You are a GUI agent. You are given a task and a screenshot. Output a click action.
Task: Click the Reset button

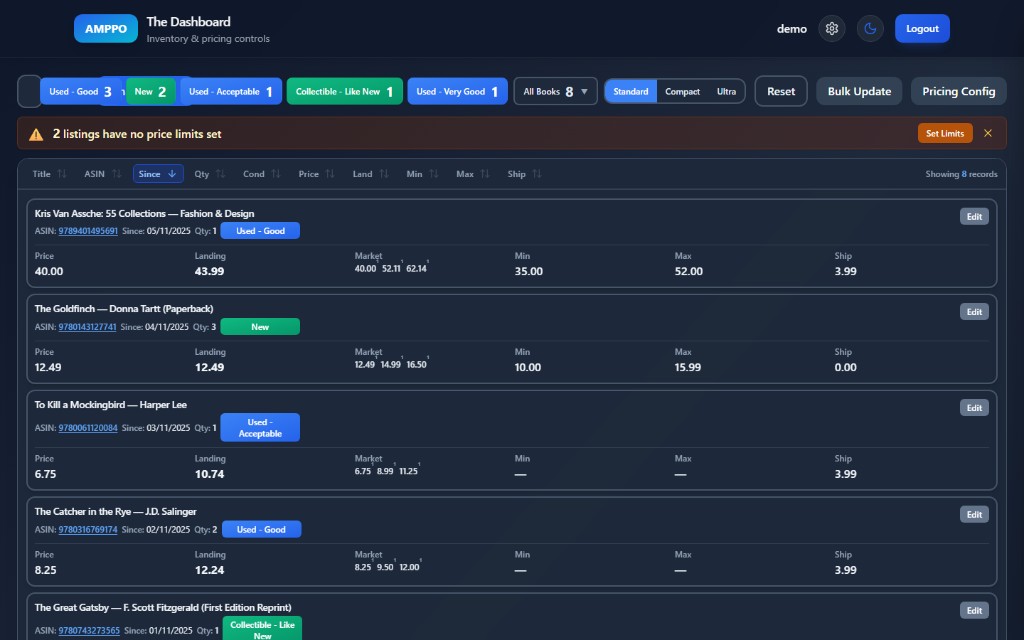781,91
